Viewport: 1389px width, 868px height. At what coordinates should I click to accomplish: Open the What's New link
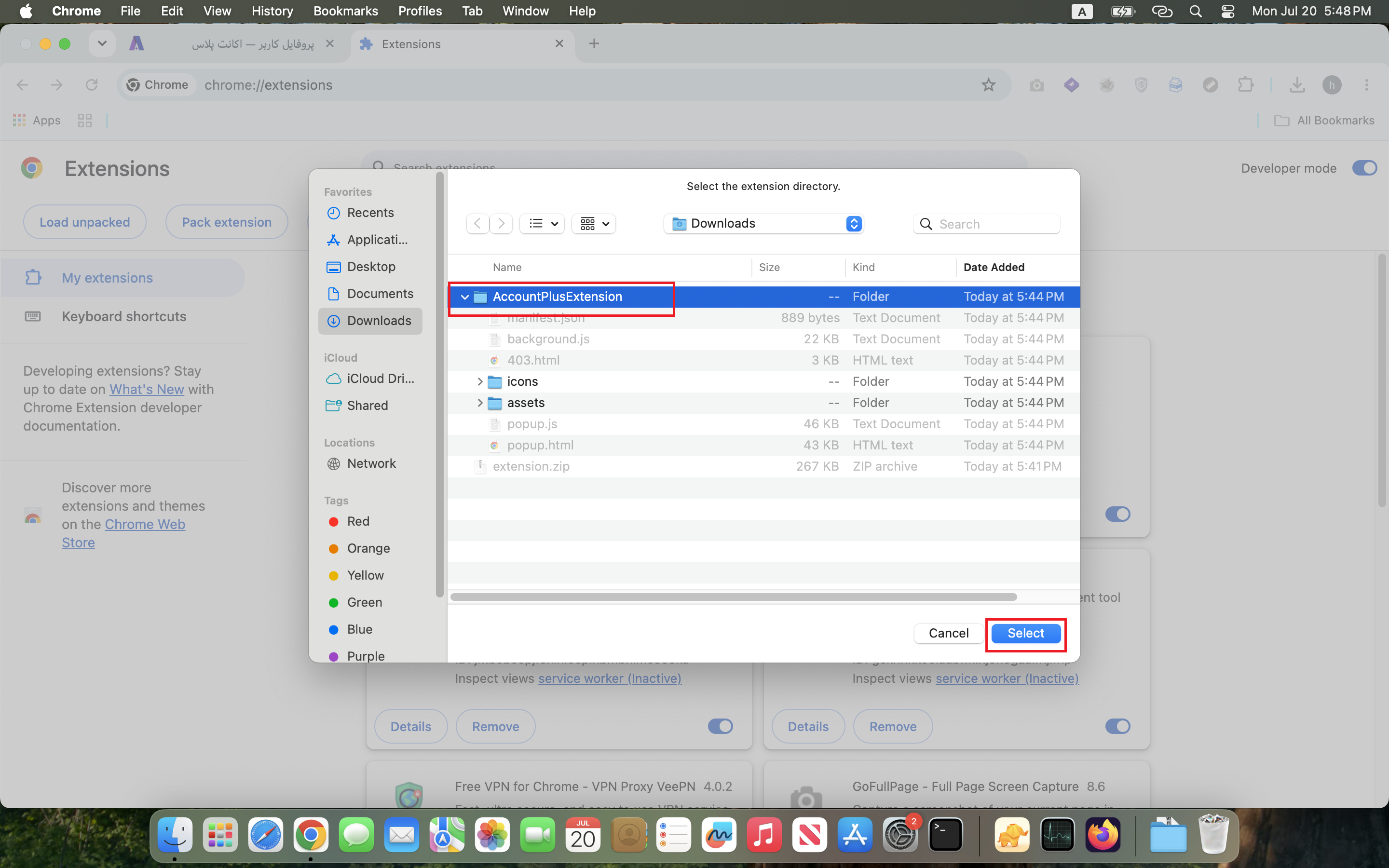pyautogui.click(x=147, y=389)
